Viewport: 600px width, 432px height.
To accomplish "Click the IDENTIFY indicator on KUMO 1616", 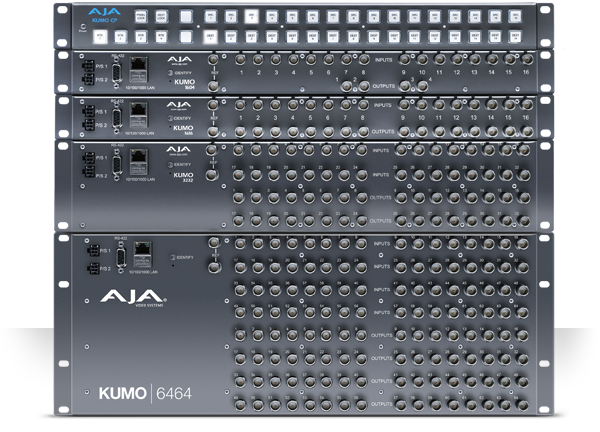I will [170, 118].
